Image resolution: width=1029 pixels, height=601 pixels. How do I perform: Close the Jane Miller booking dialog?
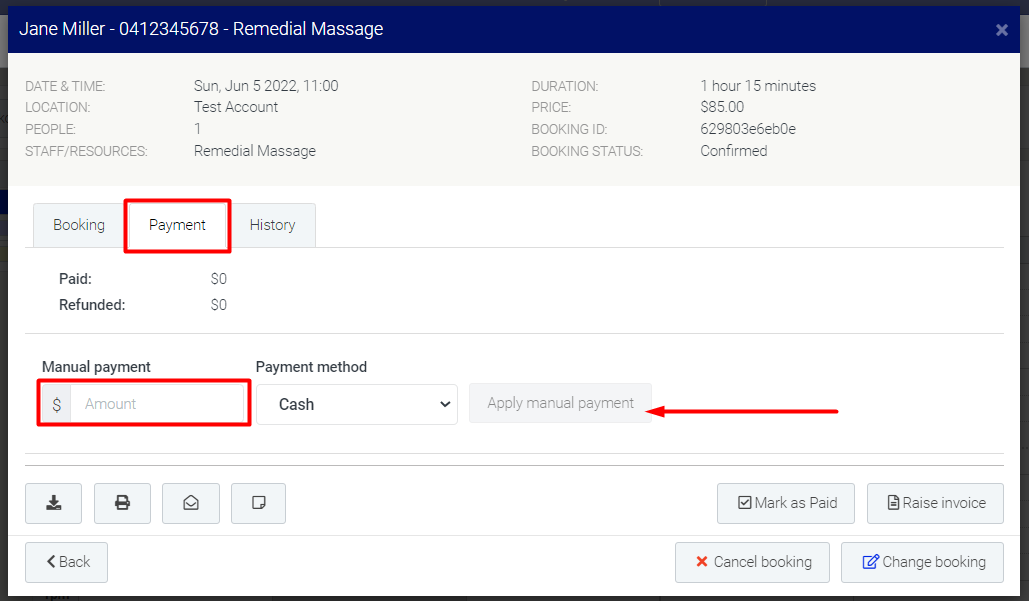(1001, 29)
